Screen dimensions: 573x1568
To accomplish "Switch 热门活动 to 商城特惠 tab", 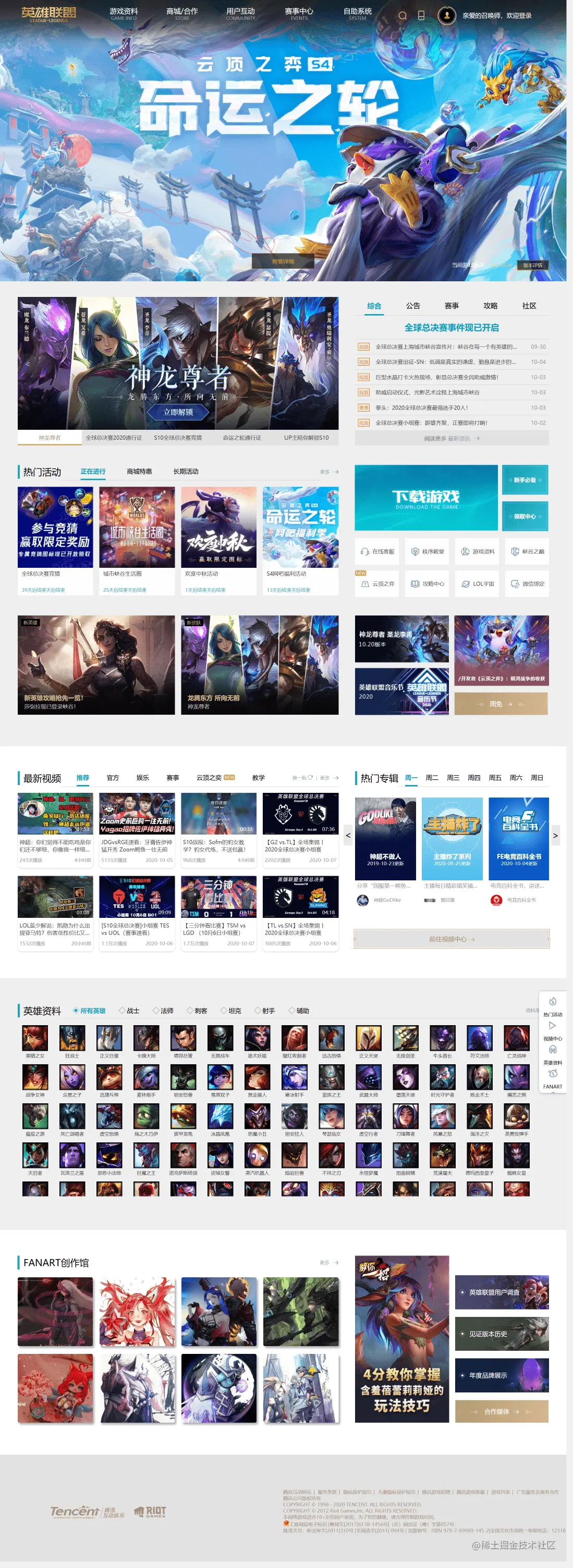I will coord(139,471).
